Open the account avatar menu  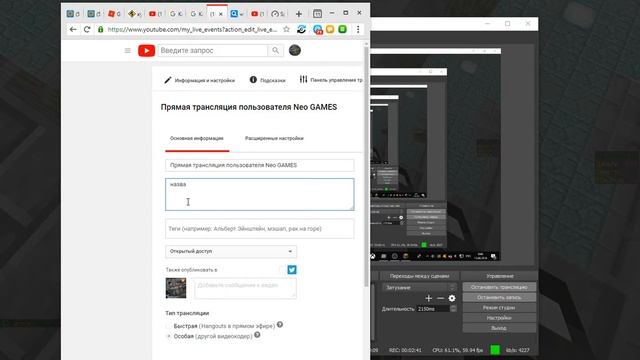(x=295, y=50)
